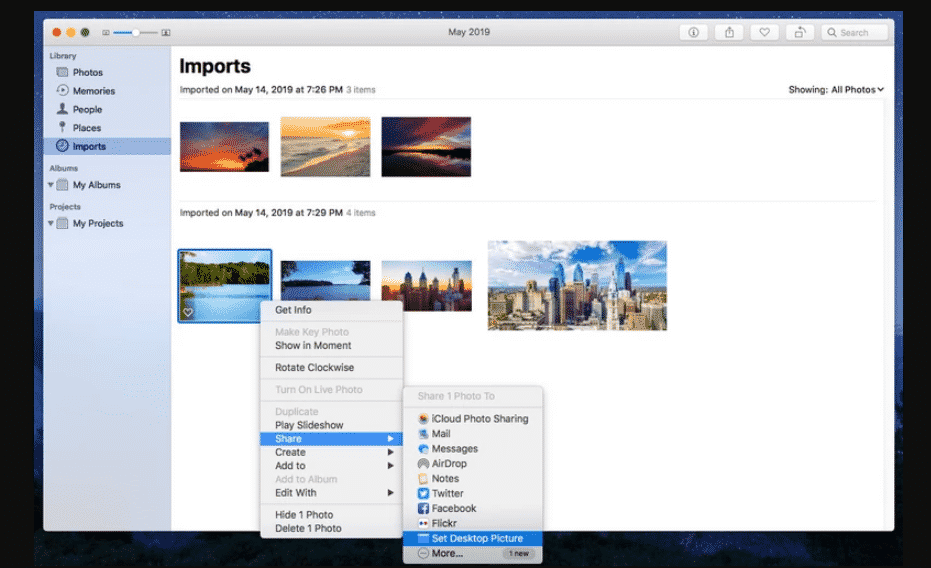Click More... in the share submenu
Image resolution: width=931 pixels, height=568 pixels.
pyautogui.click(x=447, y=553)
